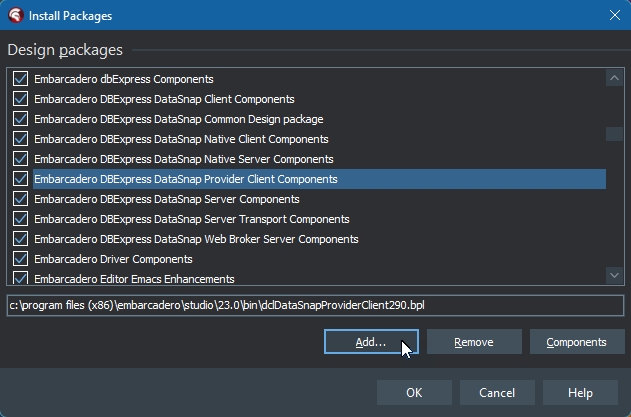Close the Install Packages dialog
Viewport: 631px width, 417px height.
tap(615, 15)
